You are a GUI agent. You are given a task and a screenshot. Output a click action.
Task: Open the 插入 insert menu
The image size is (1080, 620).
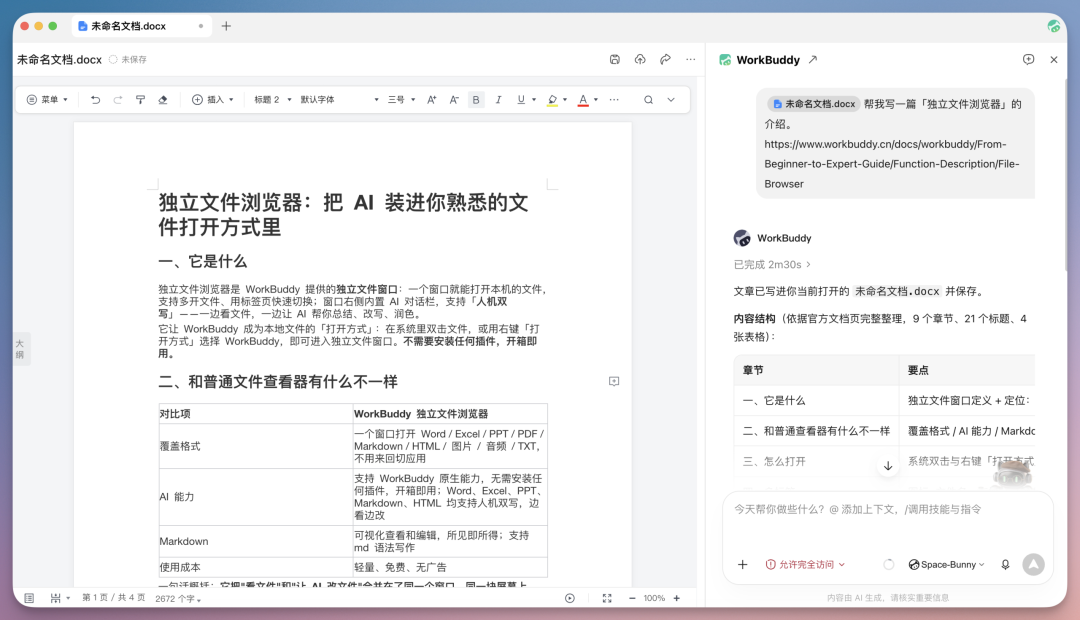213,100
